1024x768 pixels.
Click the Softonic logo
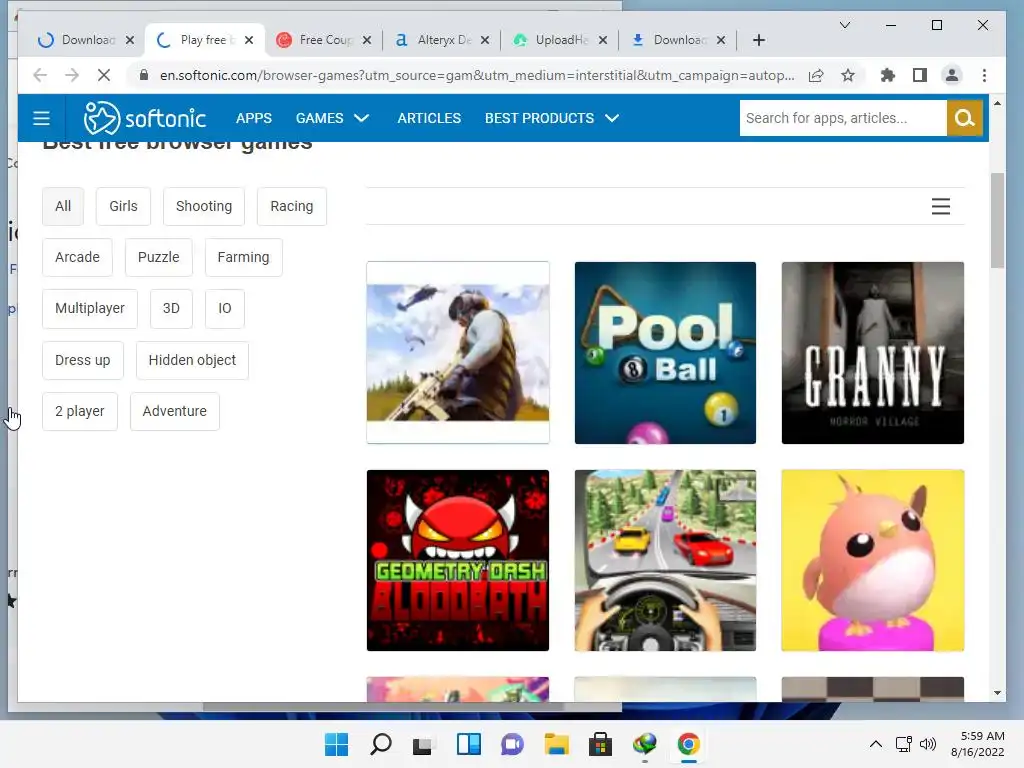coord(144,118)
